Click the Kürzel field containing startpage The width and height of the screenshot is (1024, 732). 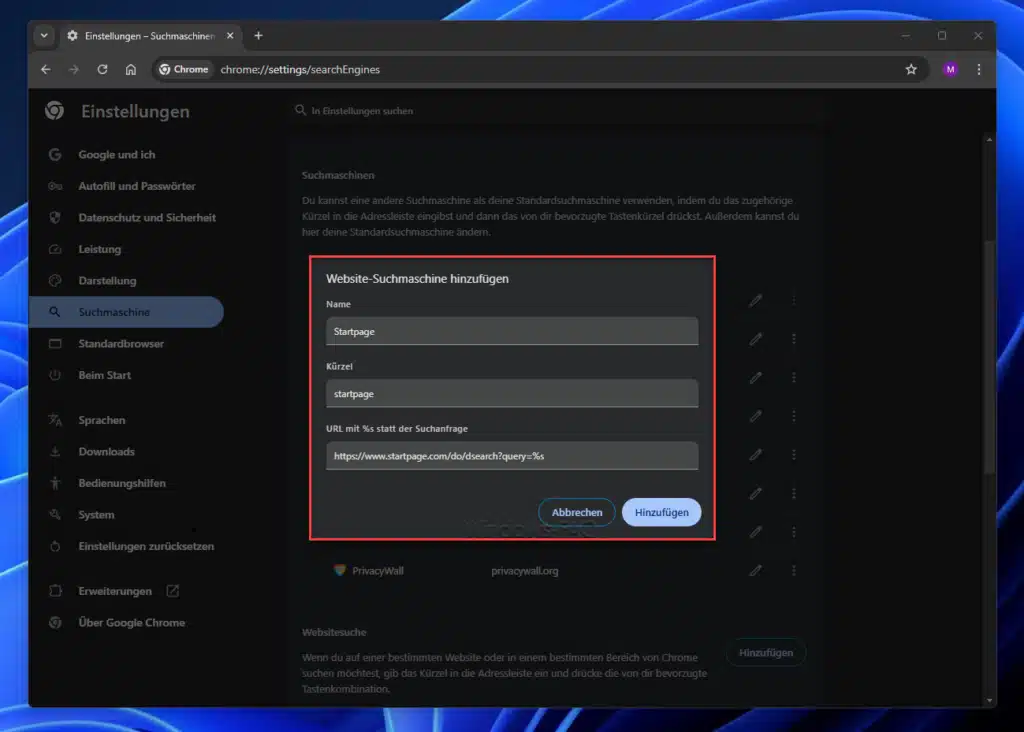pyautogui.click(x=512, y=394)
